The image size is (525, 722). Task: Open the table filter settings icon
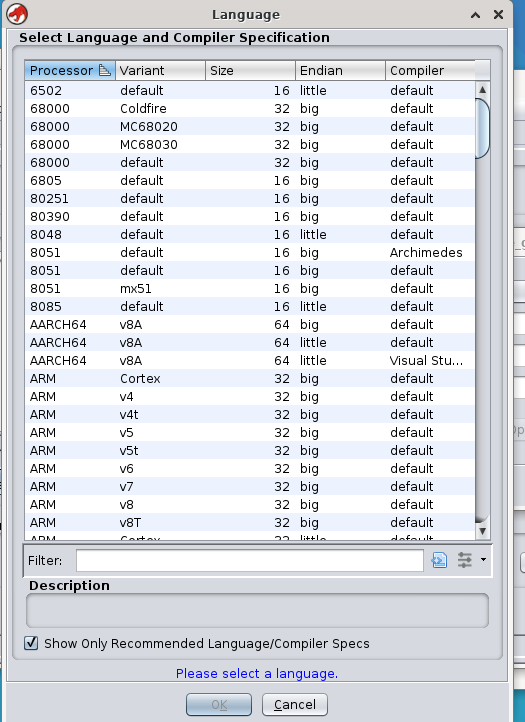click(x=464, y=560)
